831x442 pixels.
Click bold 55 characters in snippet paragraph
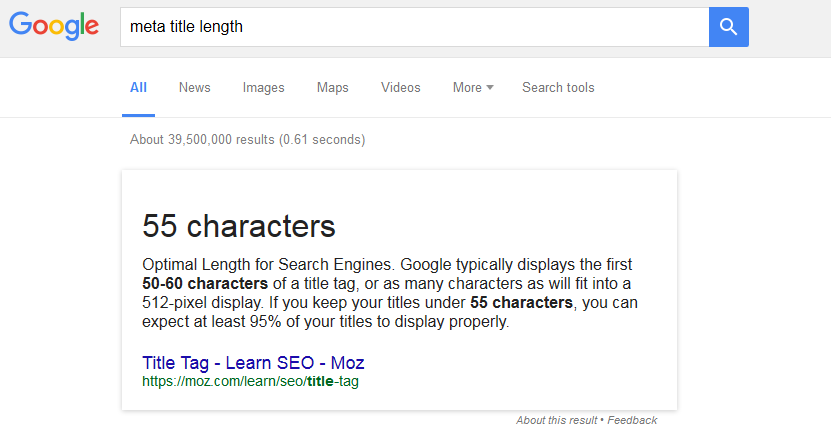[x=521, y=303]
